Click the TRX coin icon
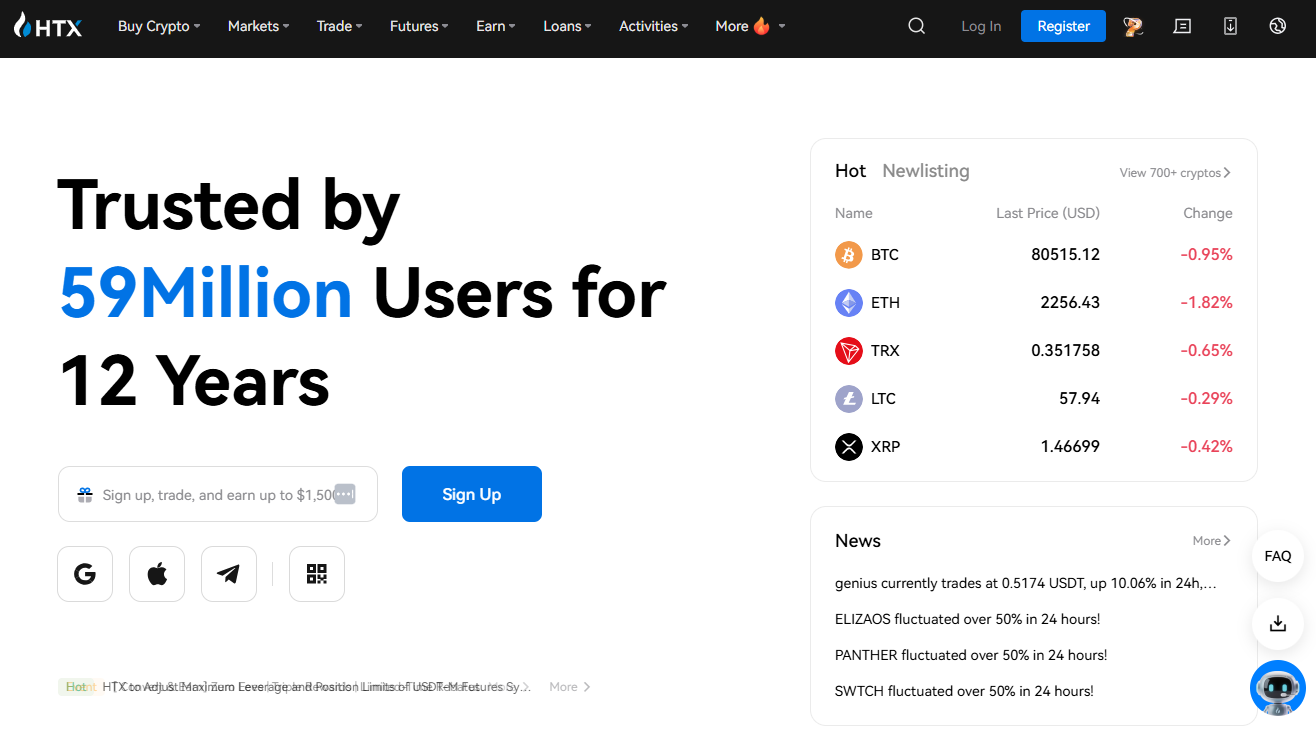This screenshot has height=731, width=1316. click(848, 351)
